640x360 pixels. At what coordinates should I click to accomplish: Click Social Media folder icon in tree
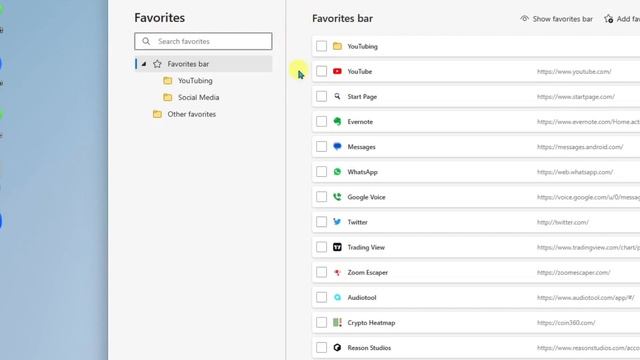click(168, 98)
